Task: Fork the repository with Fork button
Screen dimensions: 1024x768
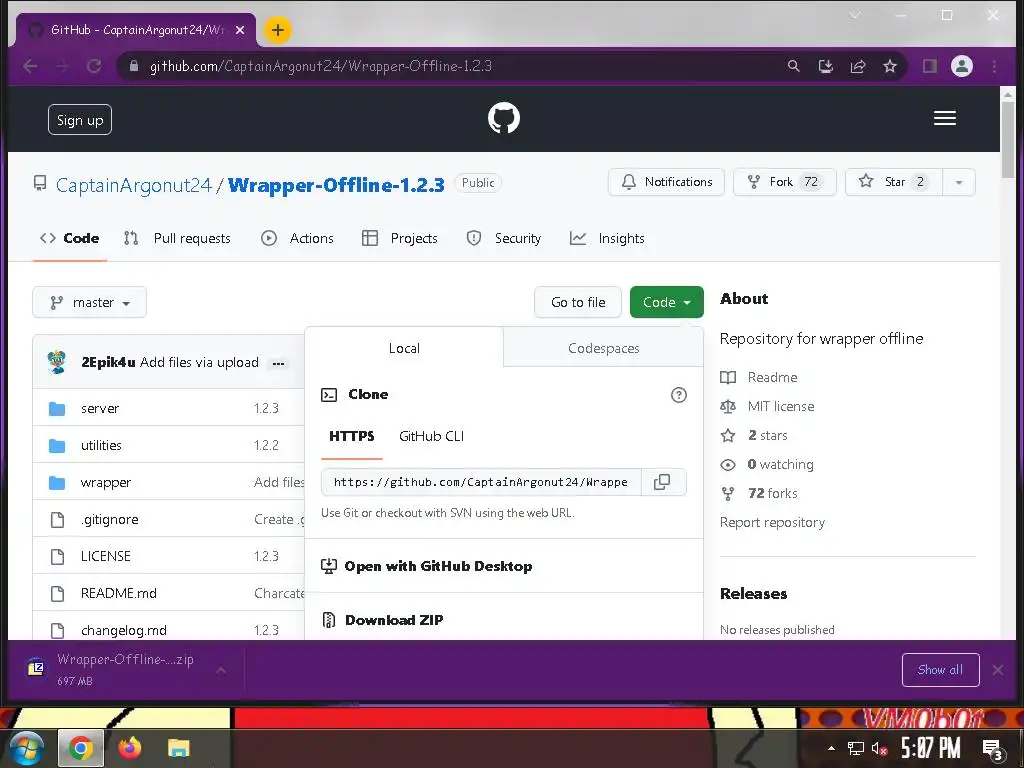Action: click(784, 182)
